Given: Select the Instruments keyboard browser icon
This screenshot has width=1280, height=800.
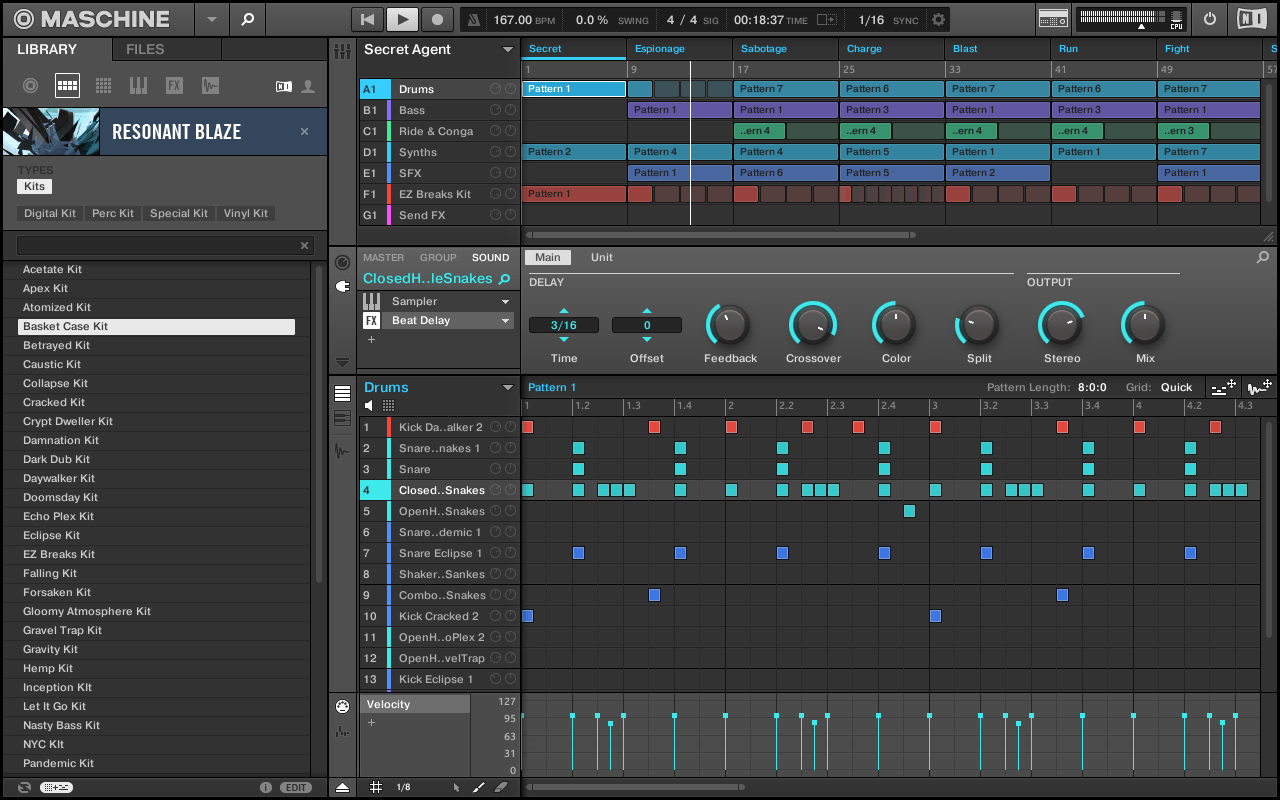Looking at the screenshot, I should (138, 86).
